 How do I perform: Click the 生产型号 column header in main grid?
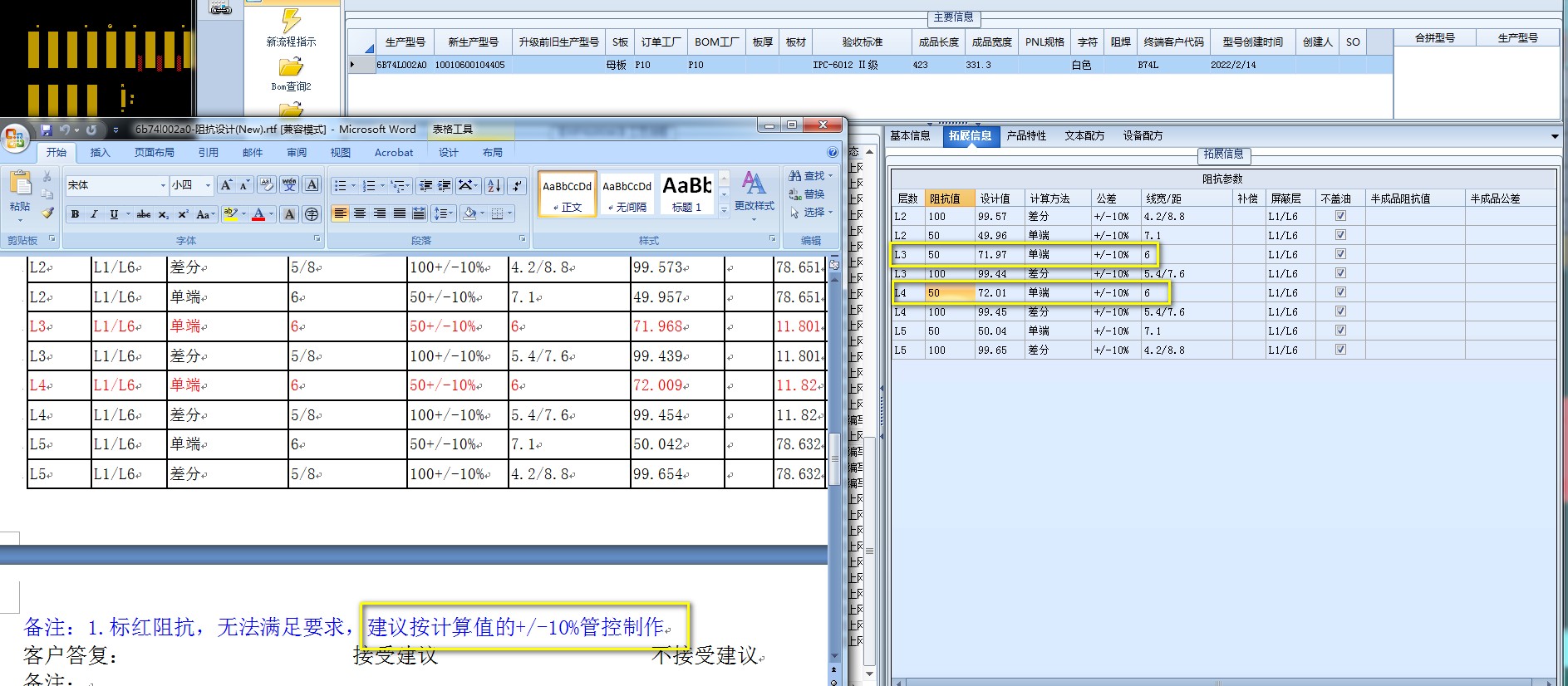pos(406,42)
